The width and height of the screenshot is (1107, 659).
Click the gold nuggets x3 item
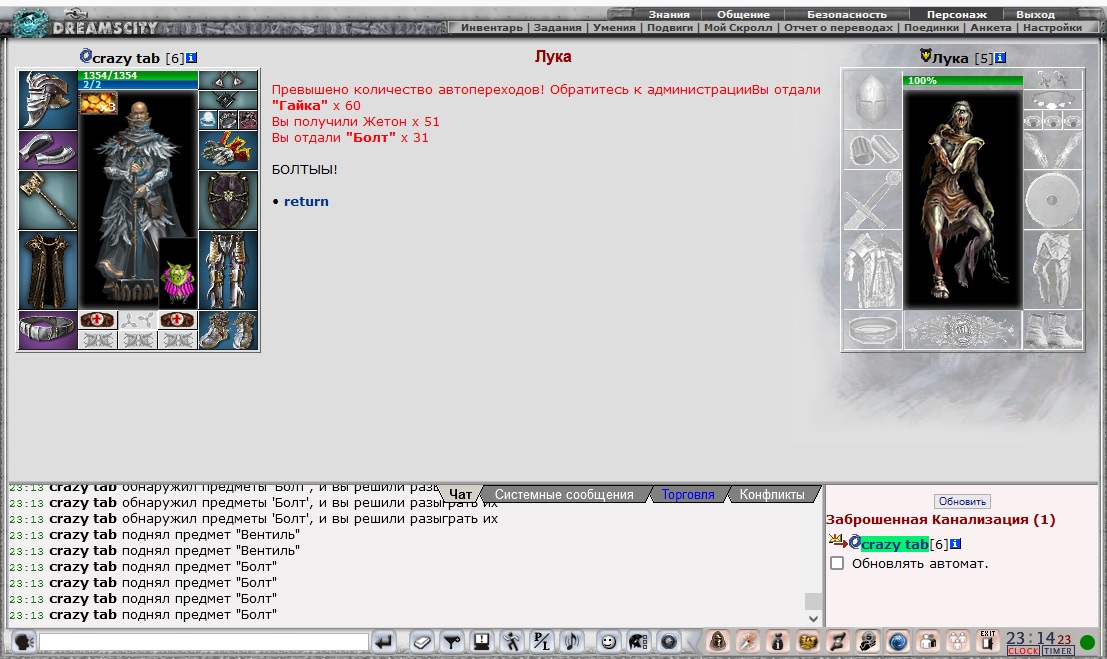98,103
